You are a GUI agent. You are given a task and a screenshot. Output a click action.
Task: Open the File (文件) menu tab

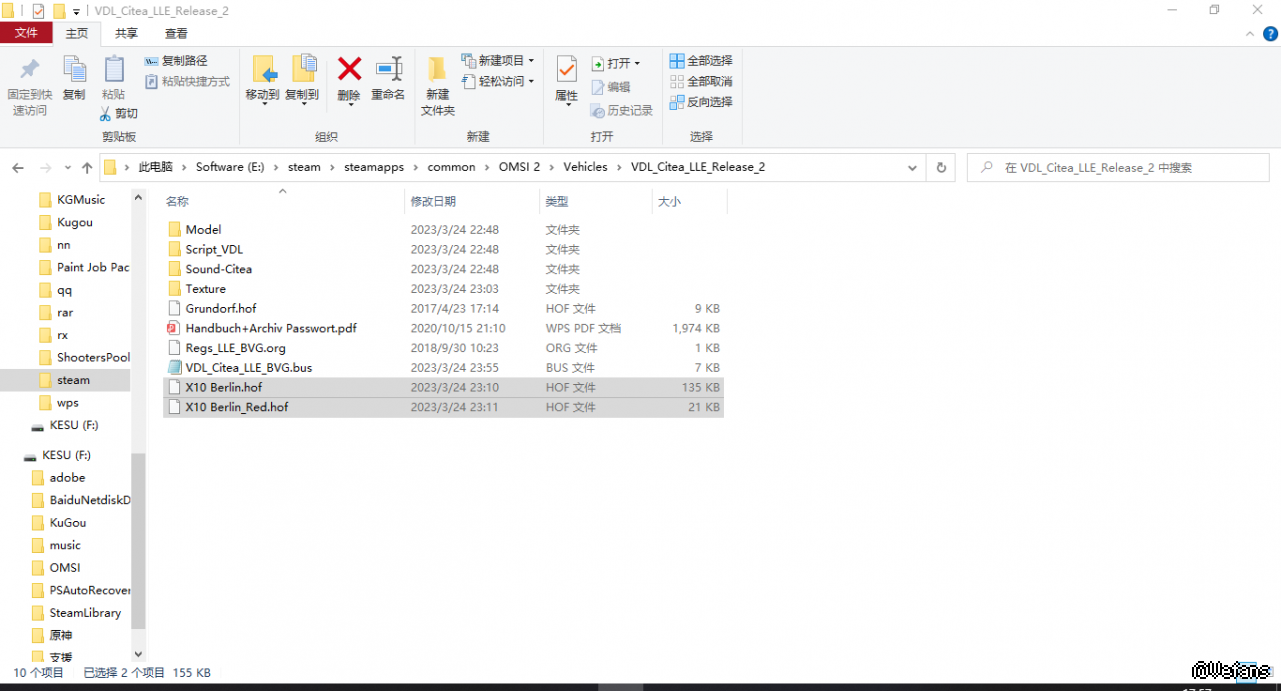(26, 33)
